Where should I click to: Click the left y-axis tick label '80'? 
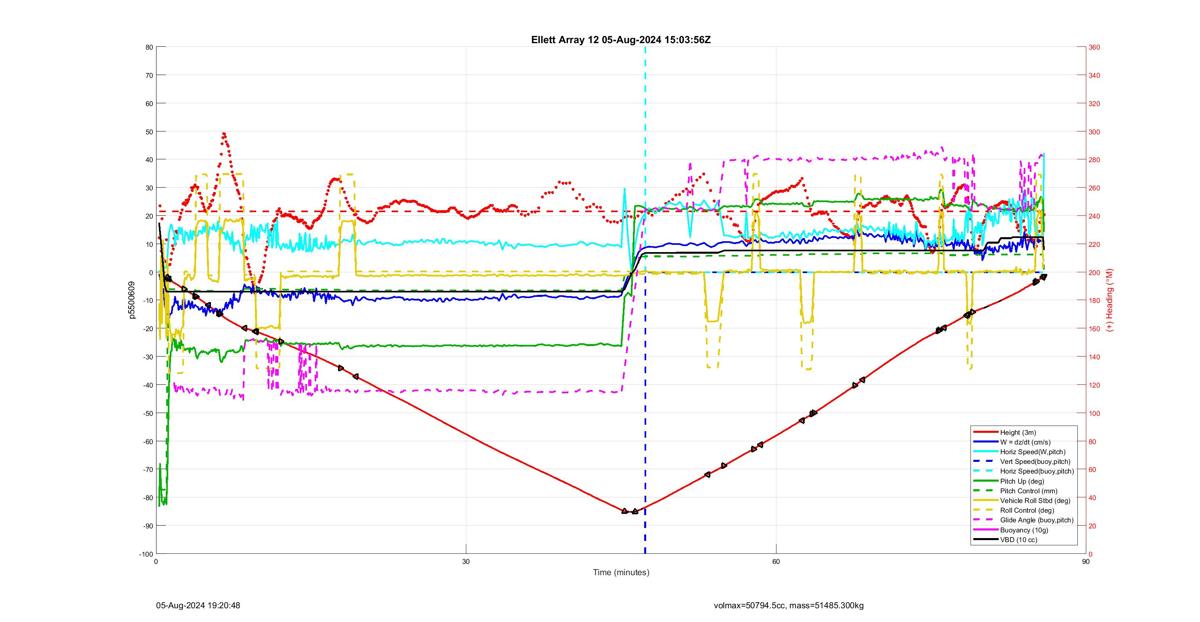click(148, 47)
